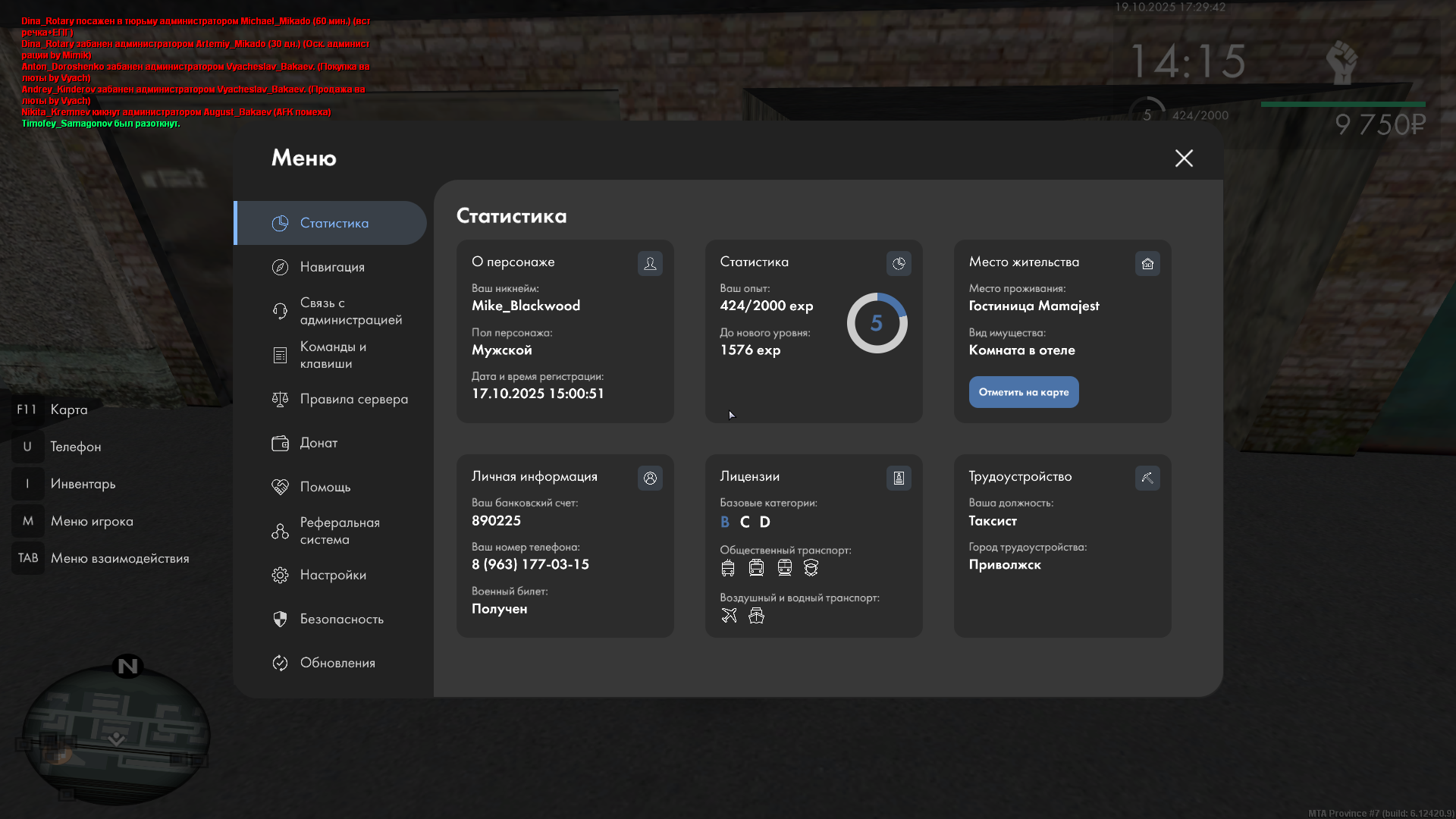Click the hammer icon in Трудоустройство card

click(1147, 478)
